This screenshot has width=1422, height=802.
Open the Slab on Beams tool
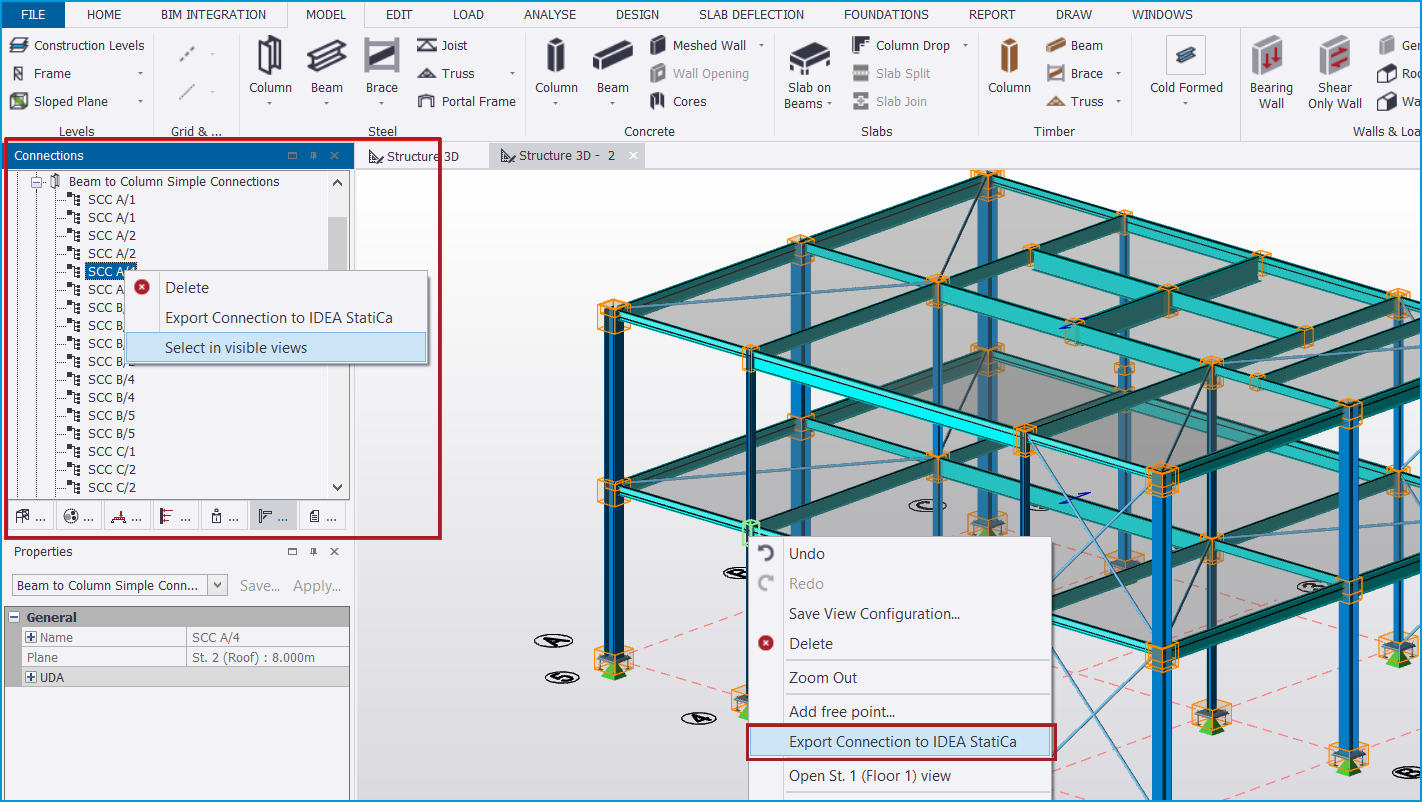(808, 70)
